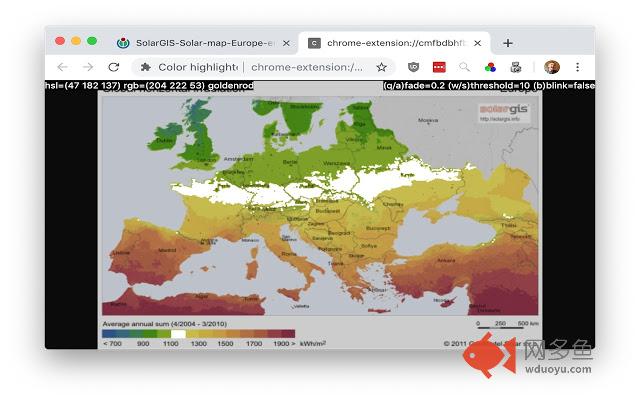Click the extension icon left of the profile avatar

[x=516, y=67]
